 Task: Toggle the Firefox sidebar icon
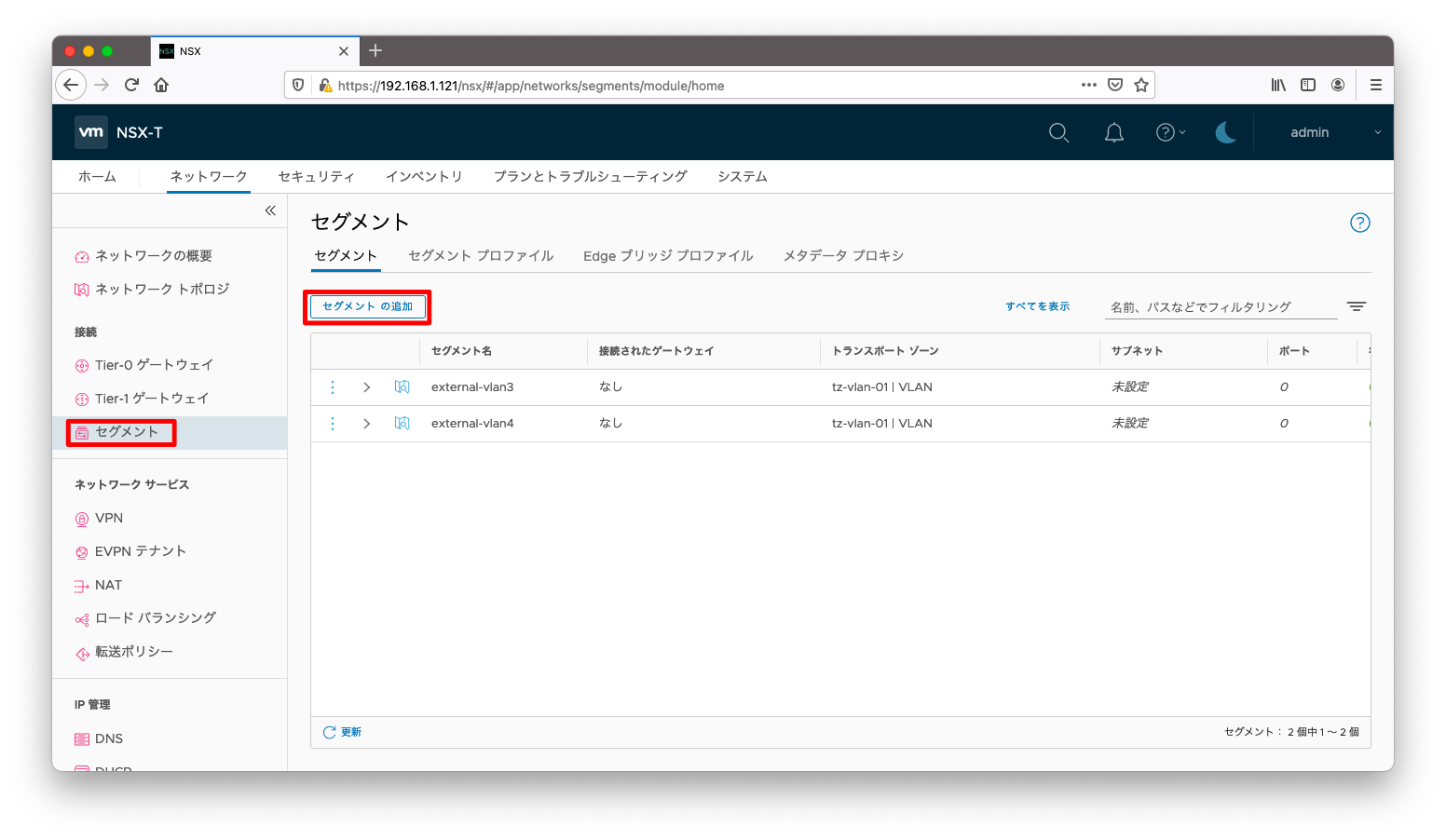click(x=1308, y=85)
